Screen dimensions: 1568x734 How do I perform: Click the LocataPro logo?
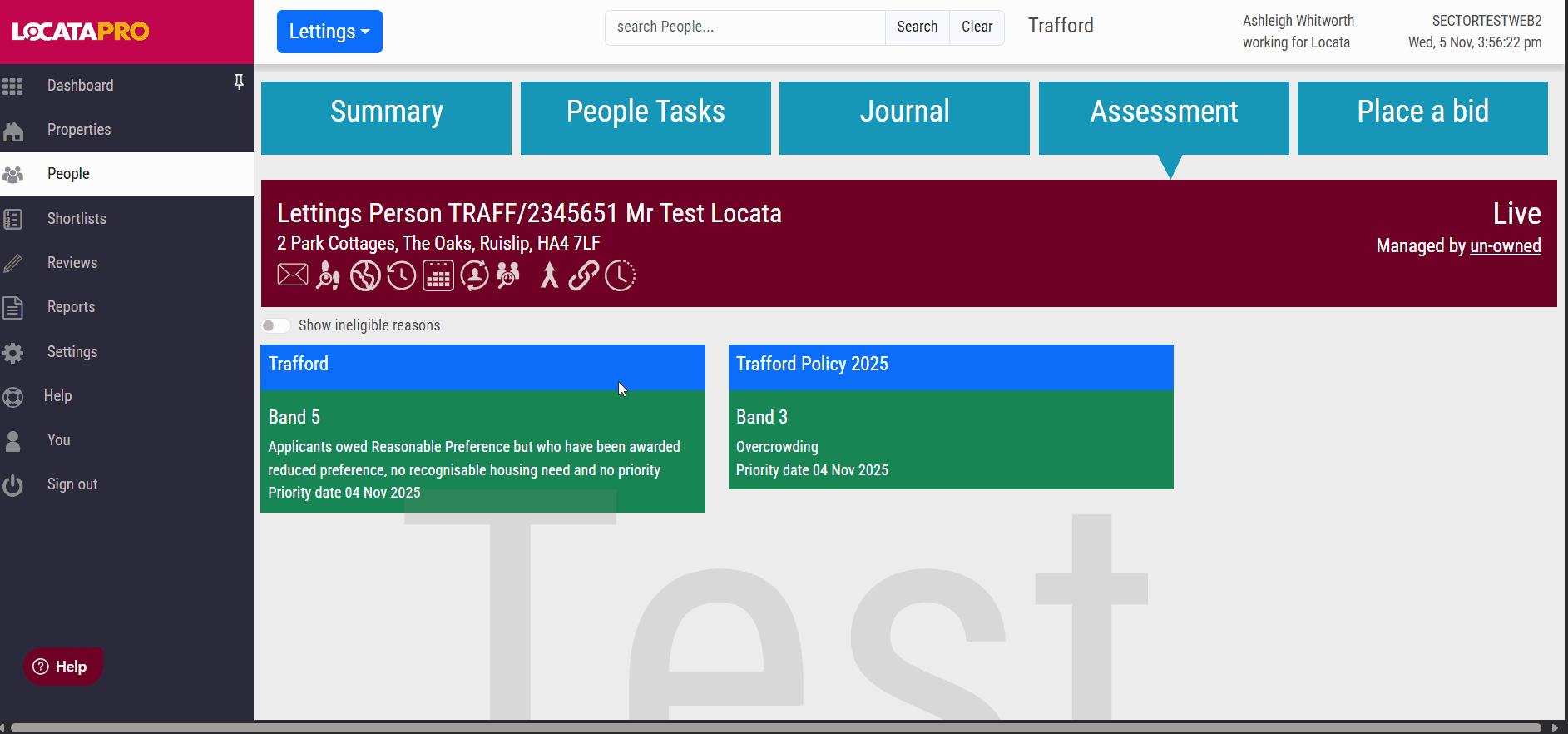pos(81,32)
